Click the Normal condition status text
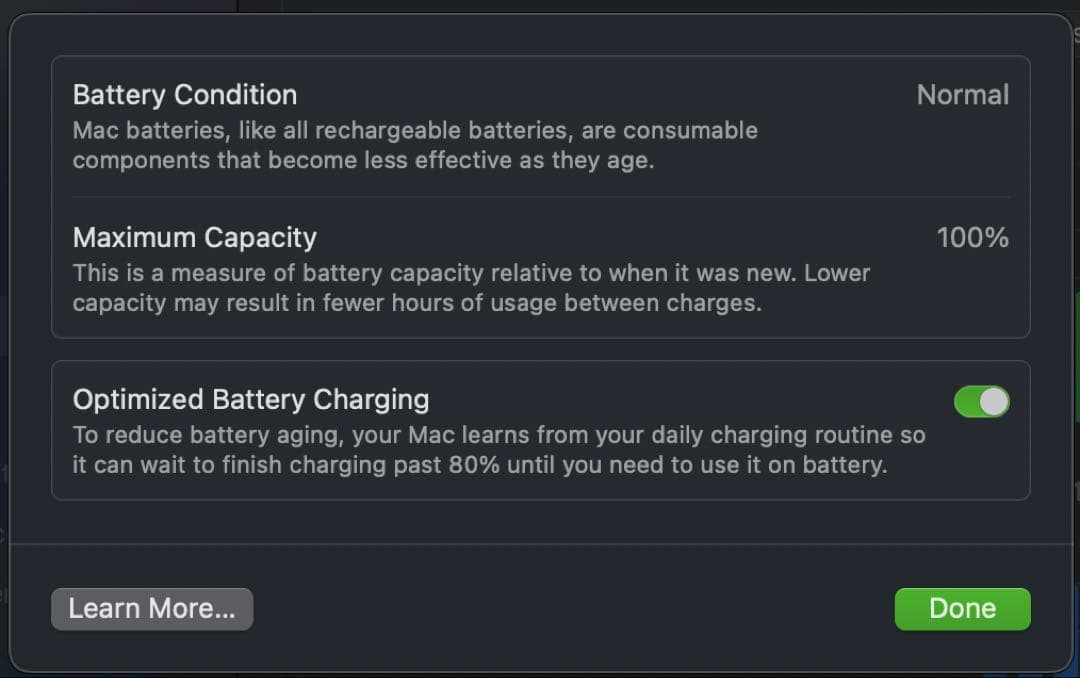Screen dimensions: 1080x678 click(962, 94)
